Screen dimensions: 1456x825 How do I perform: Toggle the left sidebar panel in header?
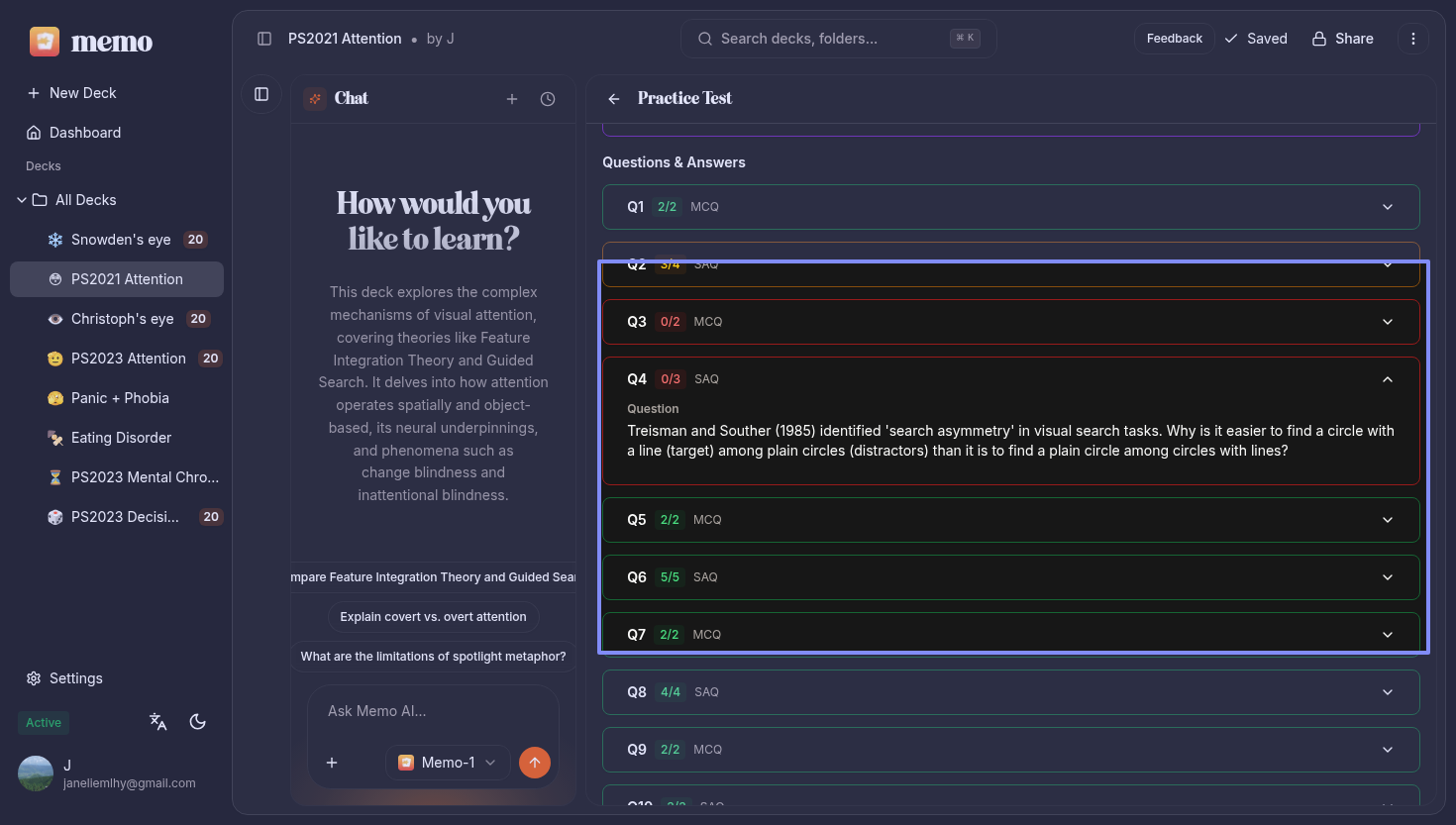click(x=264, y=39)
